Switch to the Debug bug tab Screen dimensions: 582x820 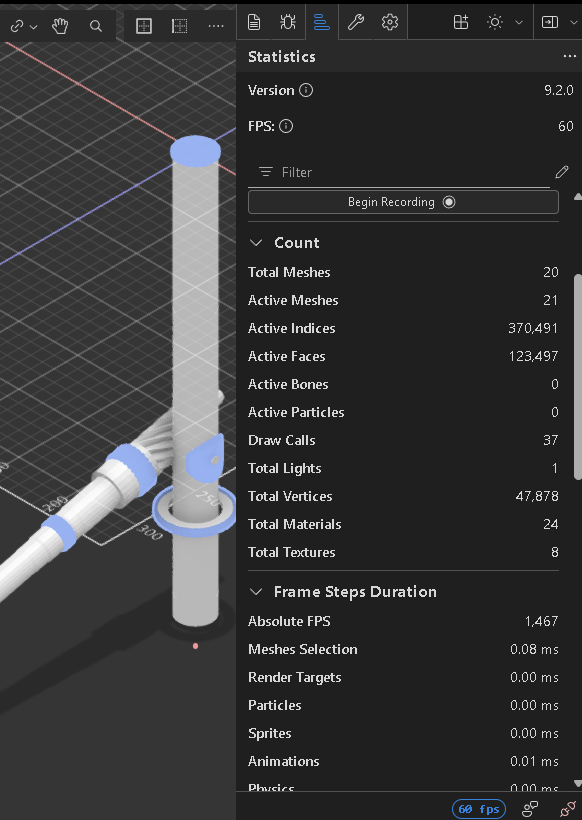288,22
